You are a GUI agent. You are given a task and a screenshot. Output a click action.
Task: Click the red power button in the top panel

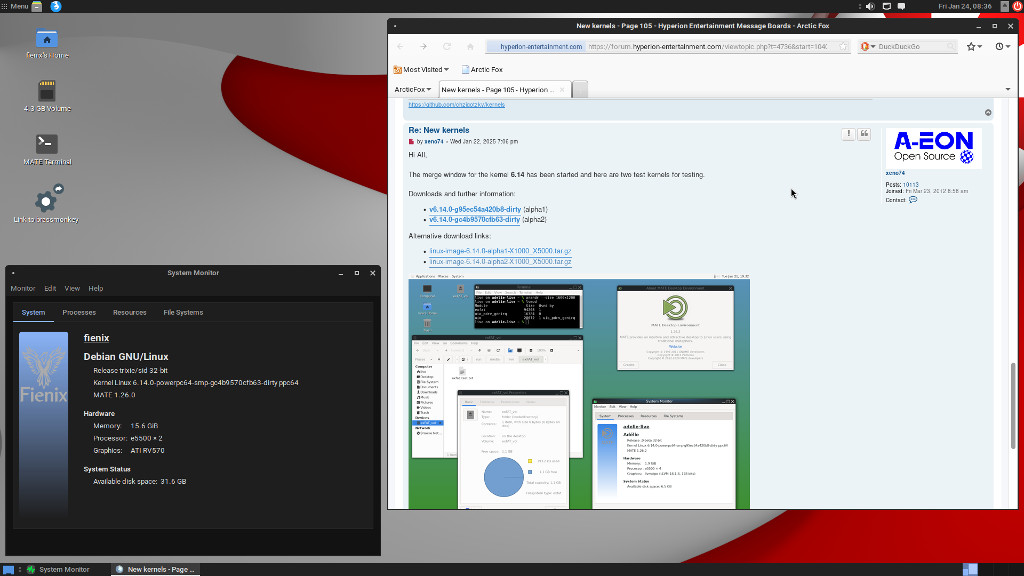(1017, 7)
